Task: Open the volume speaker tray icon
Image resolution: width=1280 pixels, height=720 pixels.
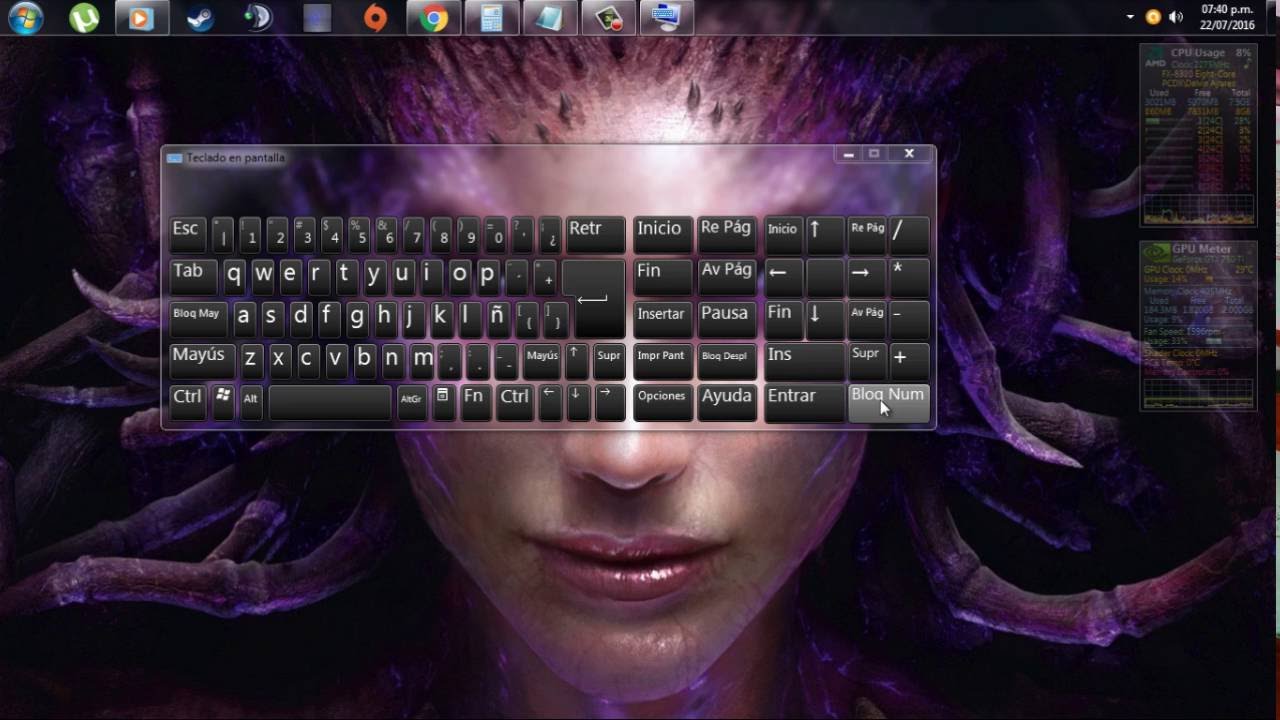Action: tap(1176, 17)
